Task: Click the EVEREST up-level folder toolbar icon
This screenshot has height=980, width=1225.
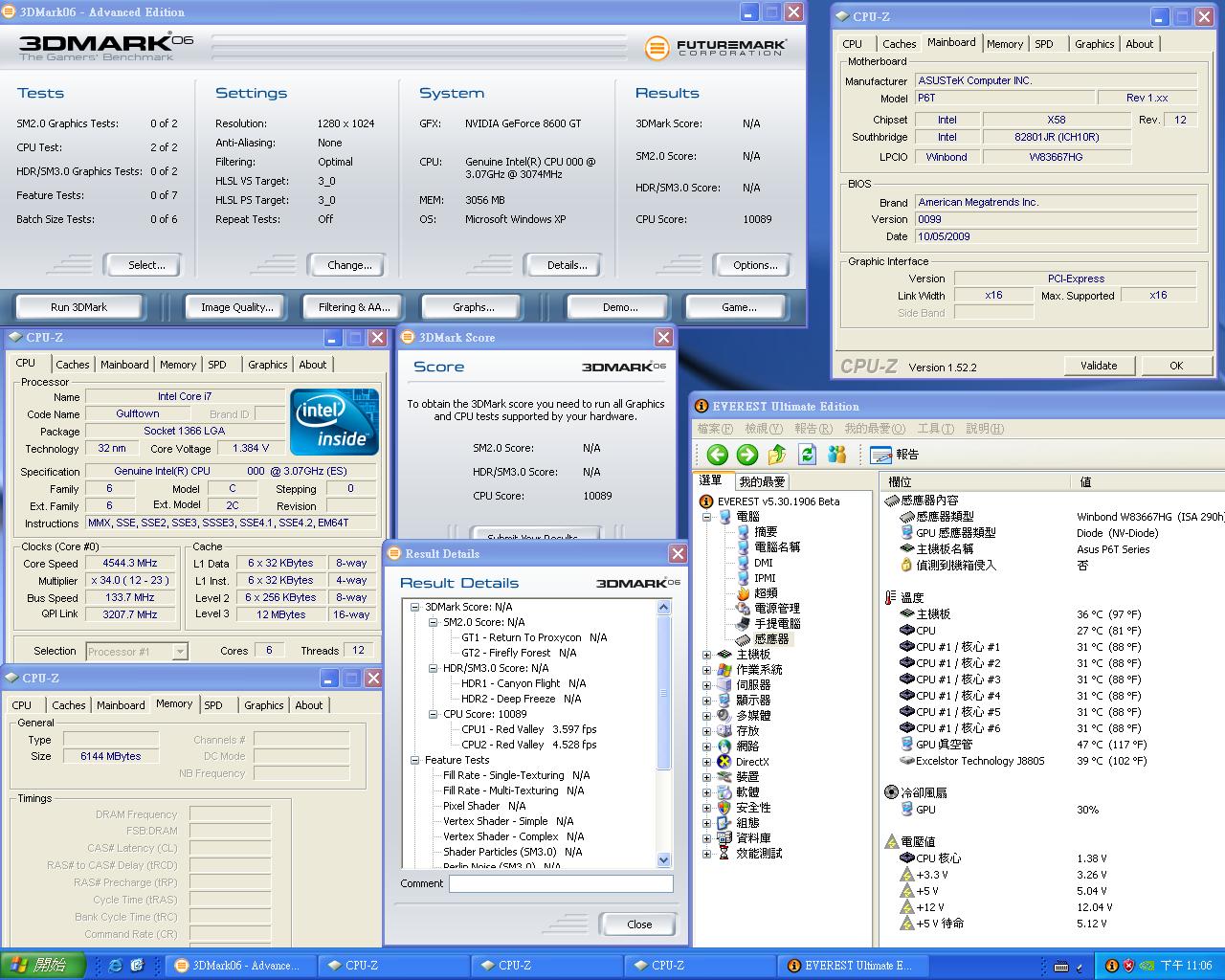Action: pyautogui.click(x=777, y=455)
